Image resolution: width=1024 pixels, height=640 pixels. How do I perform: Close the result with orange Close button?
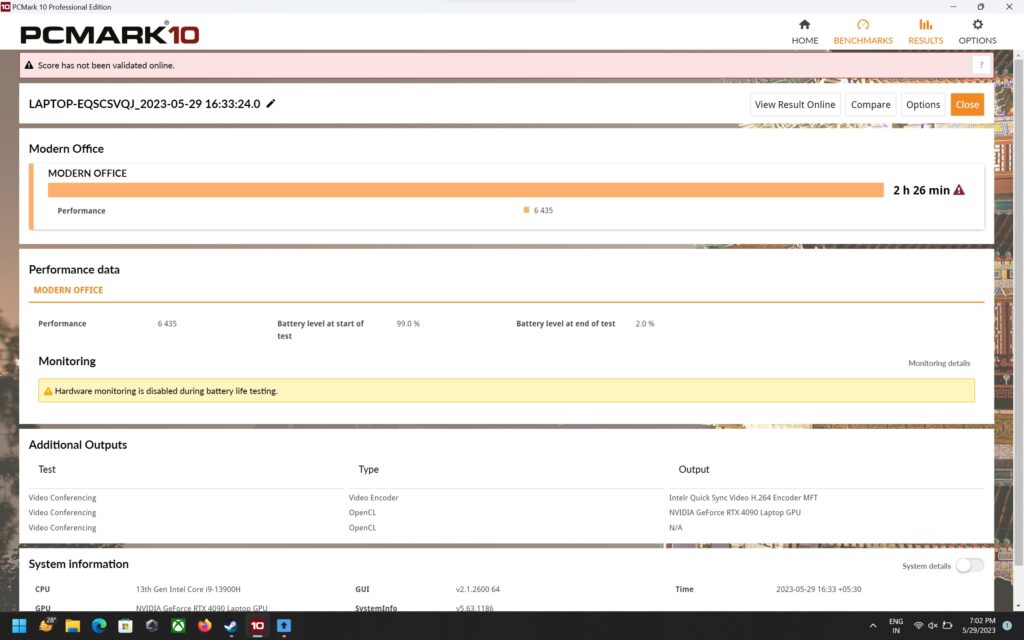(967, 104)
